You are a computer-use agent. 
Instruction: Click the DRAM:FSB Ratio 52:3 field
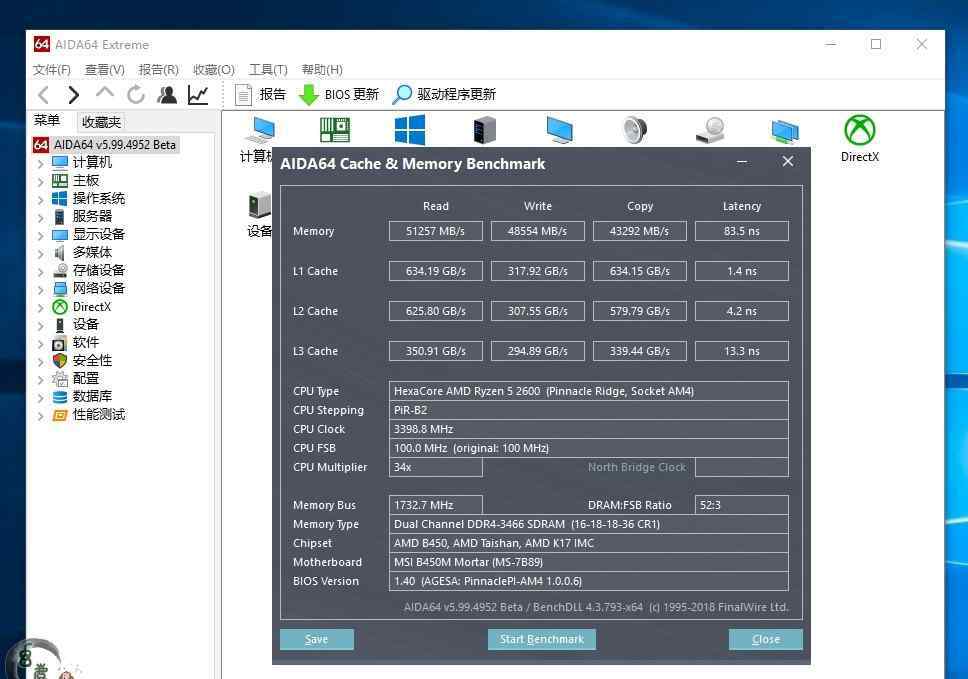coord(741,505)
